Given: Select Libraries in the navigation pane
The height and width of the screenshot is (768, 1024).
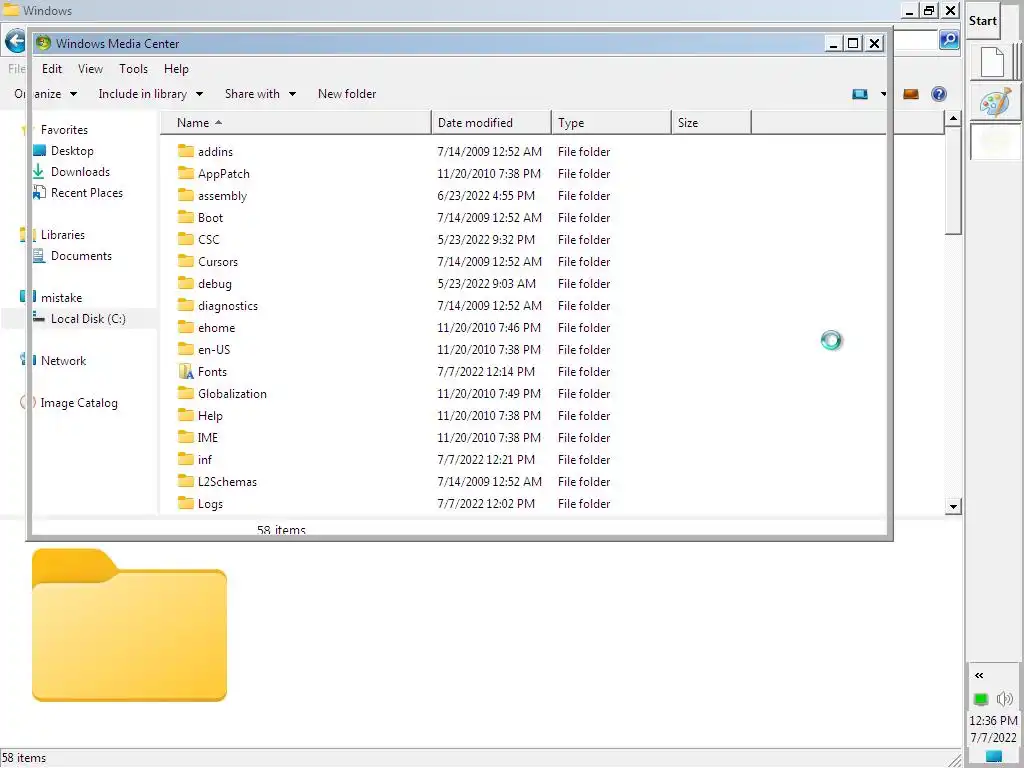Looking at the screenshot, I should 63,234.
